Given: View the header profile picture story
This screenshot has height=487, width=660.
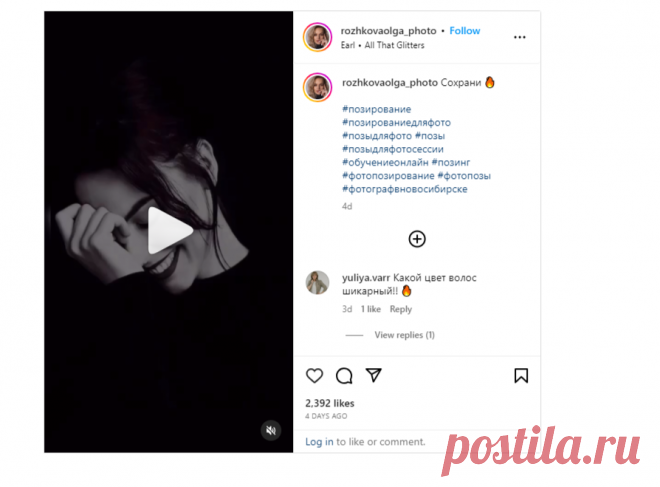Looking at the screenshot, I should coord(317,37).
